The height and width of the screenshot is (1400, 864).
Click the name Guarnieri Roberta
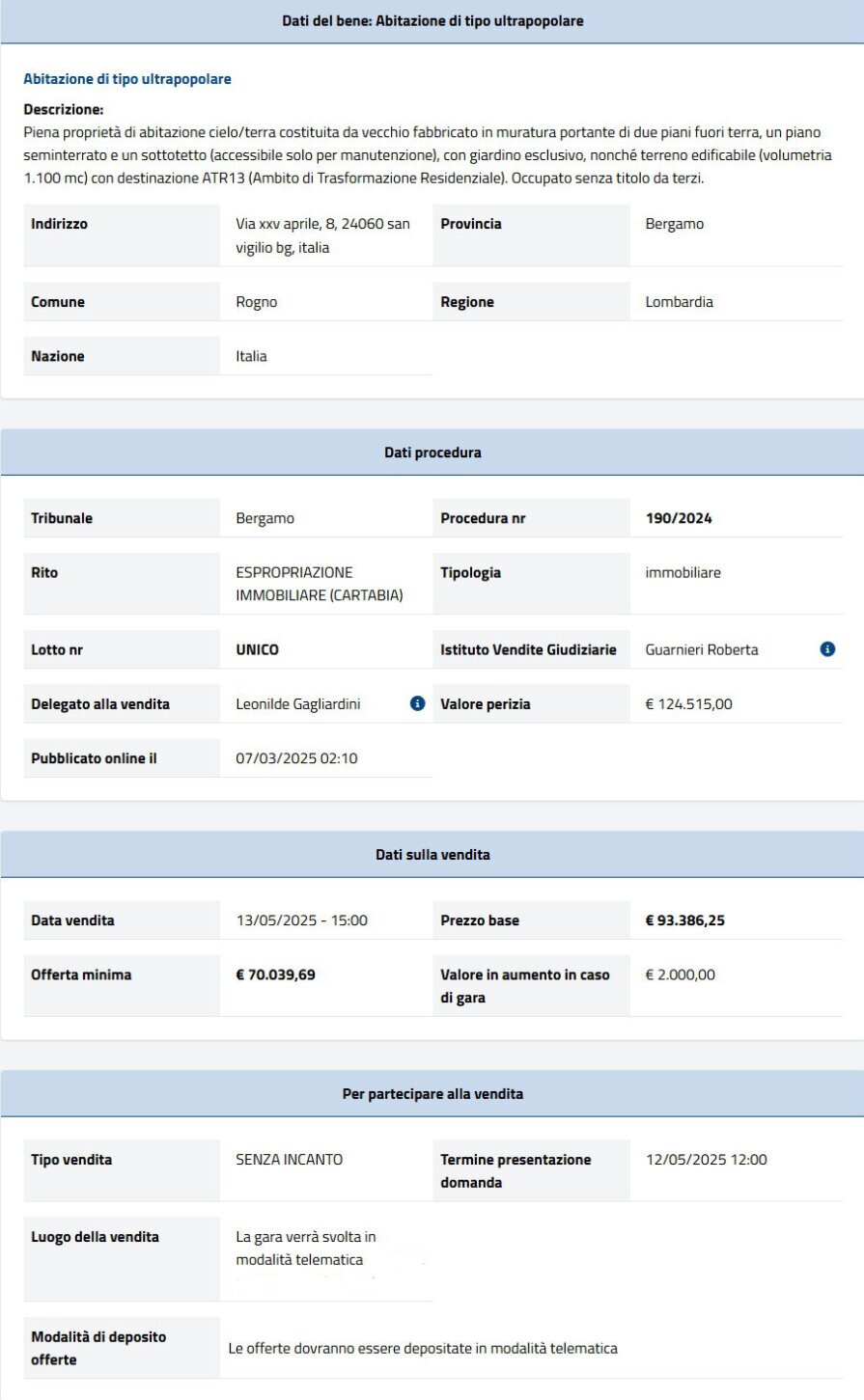coord(702,650)
